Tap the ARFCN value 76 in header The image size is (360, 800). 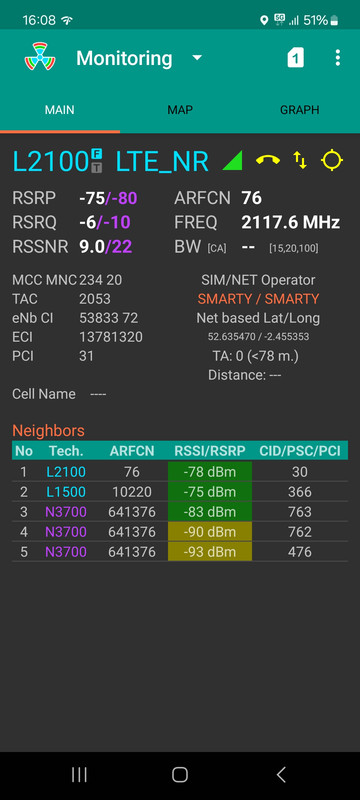coord(251,198)
